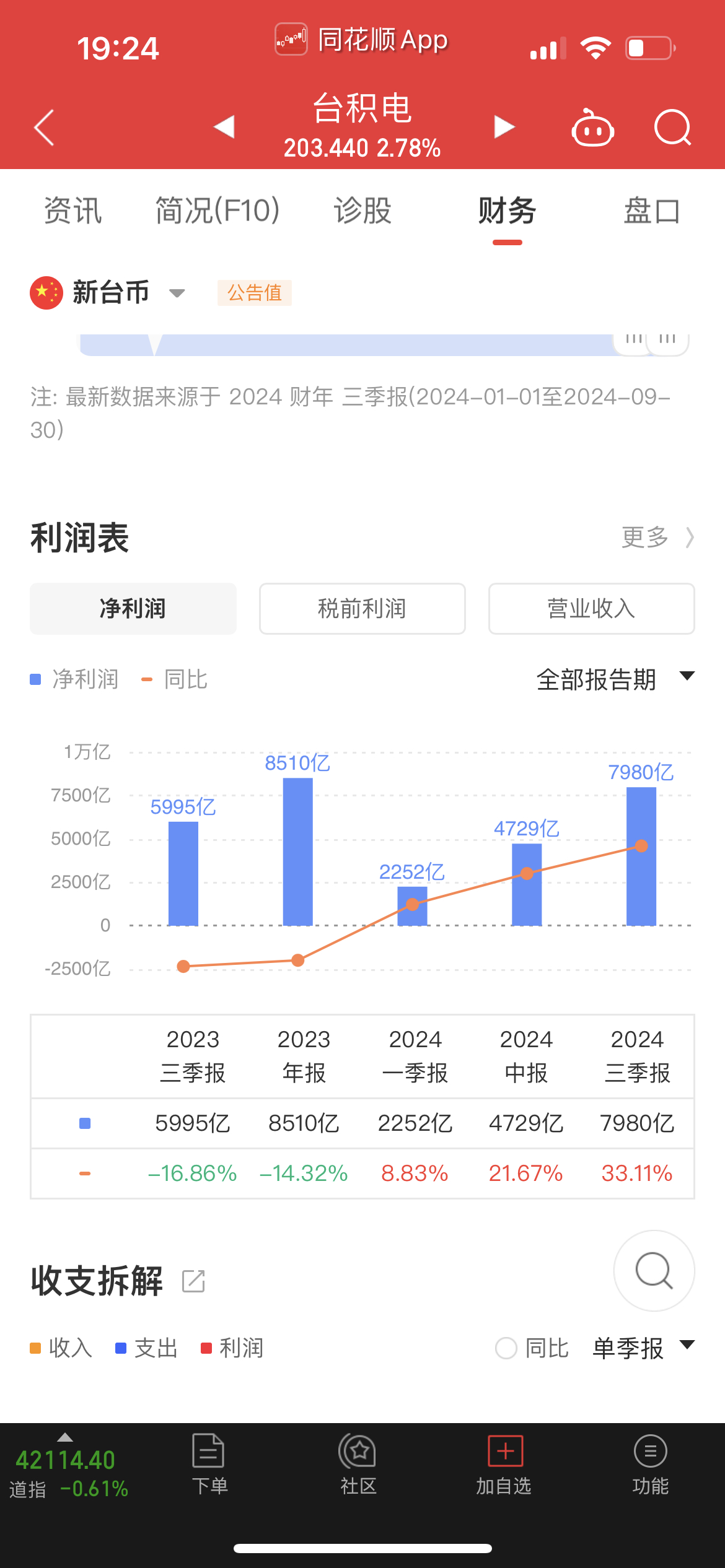Toggle 净利润 legend in chart
725x1568 pixels.
74,679
